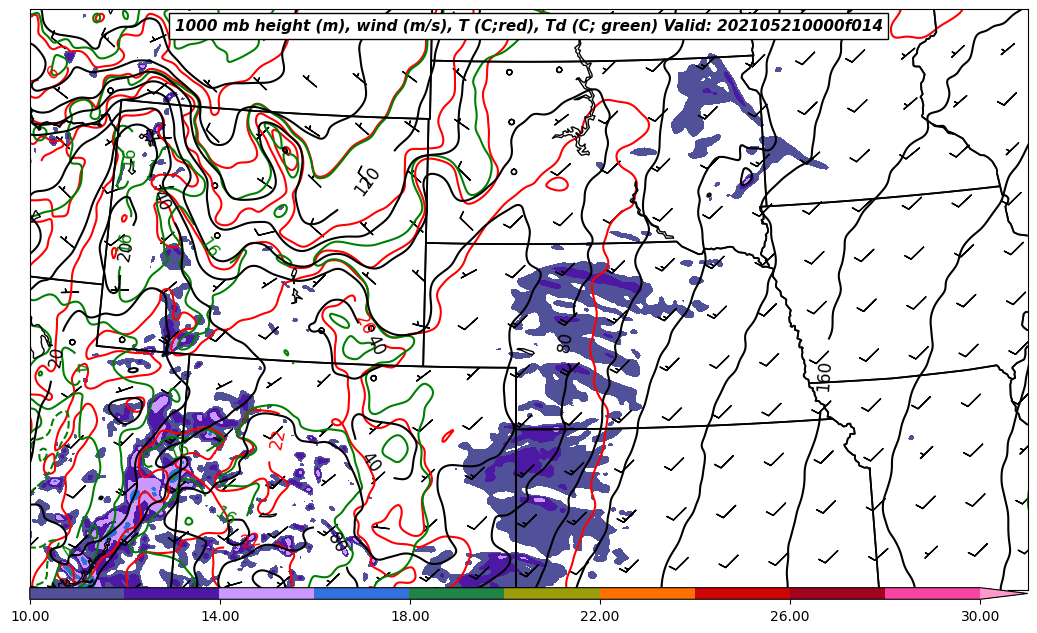Select the dark purple 12–14 colorbar segment
This screenshot has width=1037, height=633.
172,593
